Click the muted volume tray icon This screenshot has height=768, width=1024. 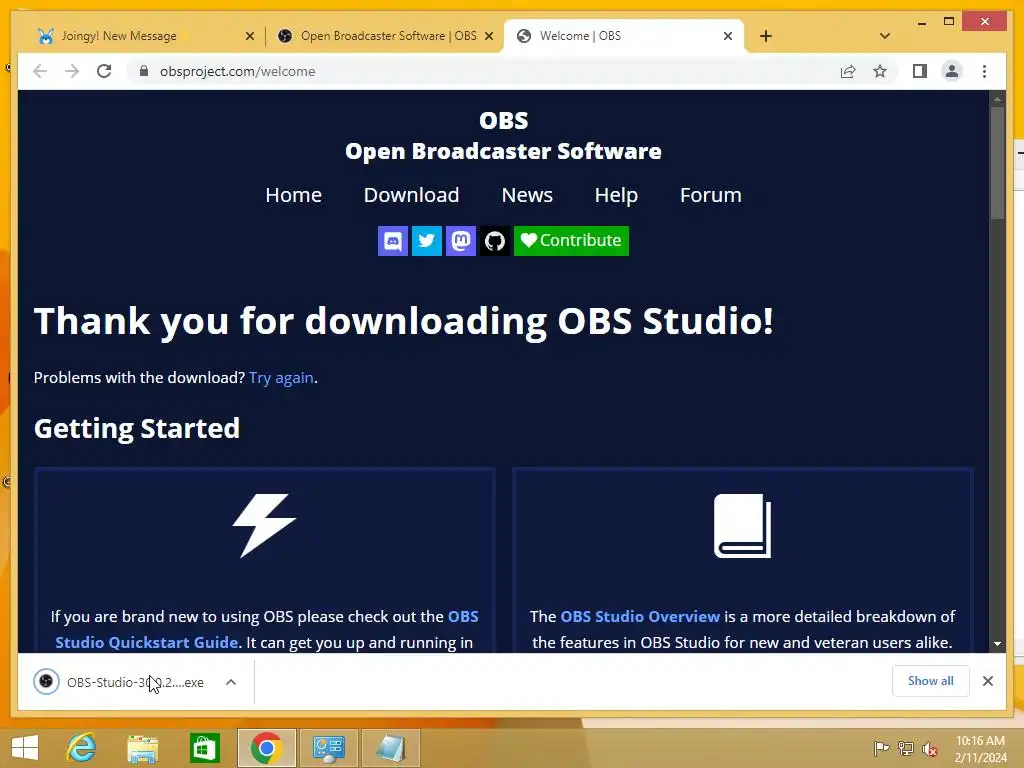pyautogui.click(x=929, y=749)
